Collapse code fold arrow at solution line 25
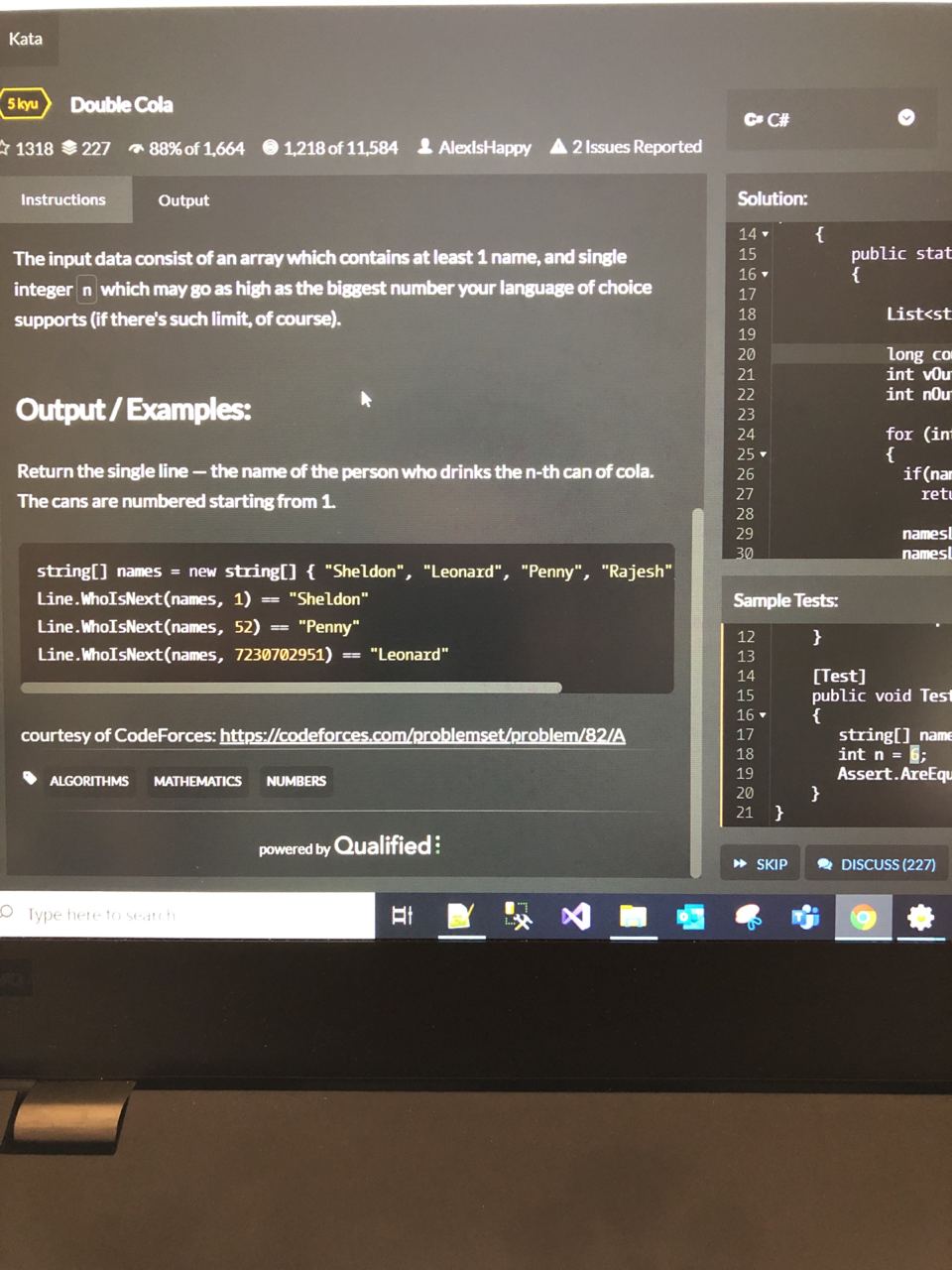Viewport: 952px width, 1270px height. click(763, 454)
